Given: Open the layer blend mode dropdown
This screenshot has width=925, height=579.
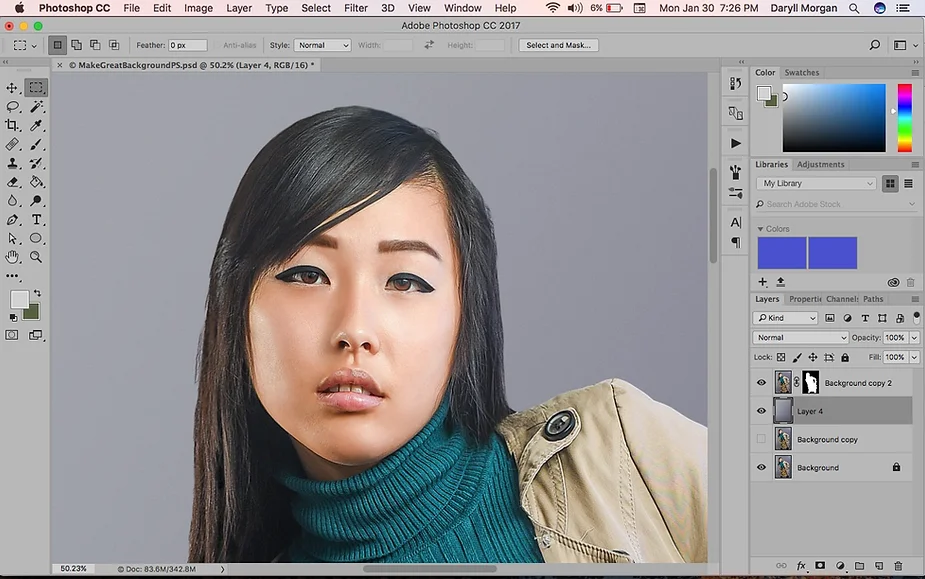Looking at the screenshot, I should 800,338.
